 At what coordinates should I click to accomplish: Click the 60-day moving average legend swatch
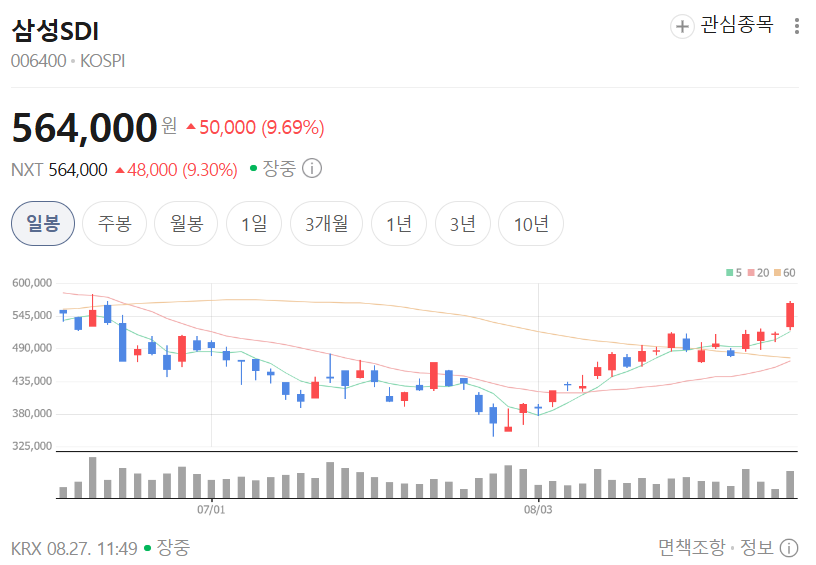777,273
